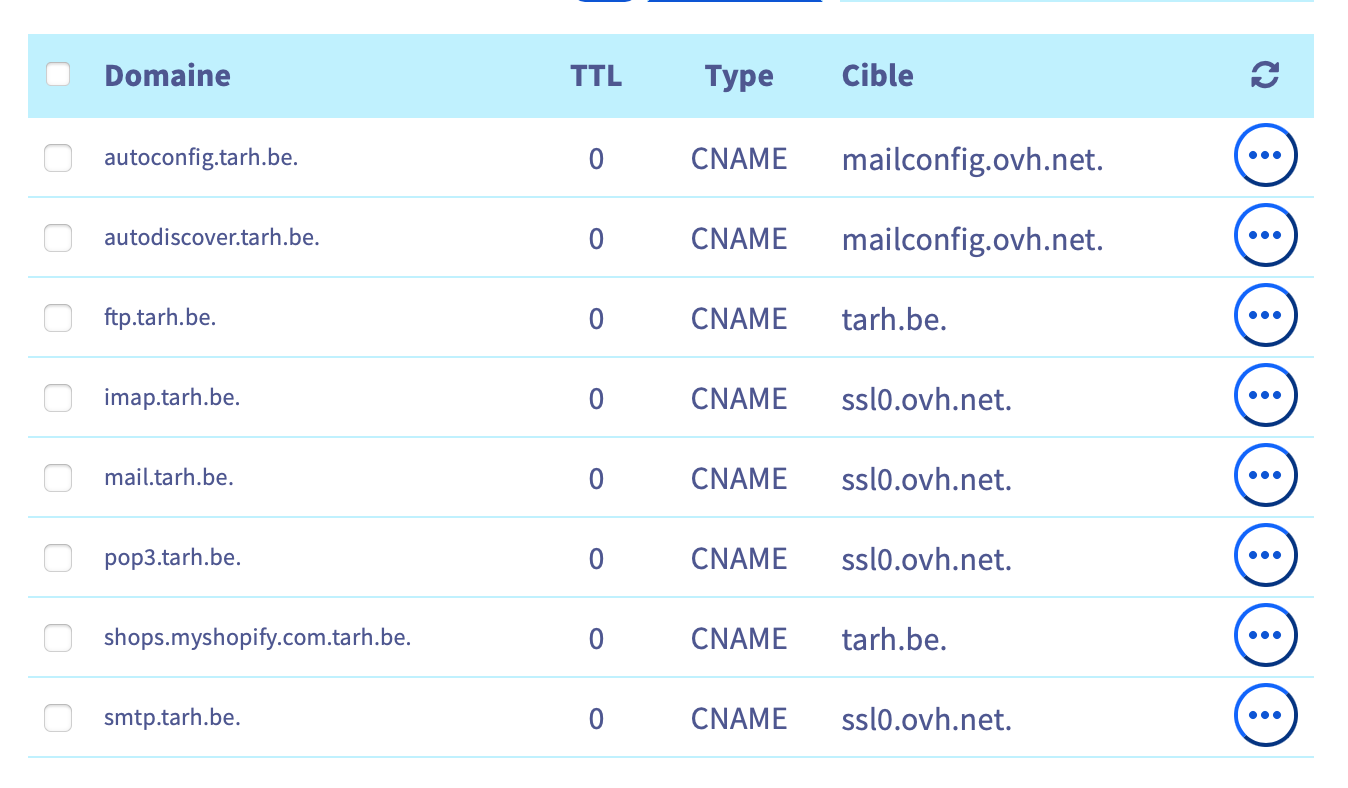Click the Domaine column header

(167, 76)
